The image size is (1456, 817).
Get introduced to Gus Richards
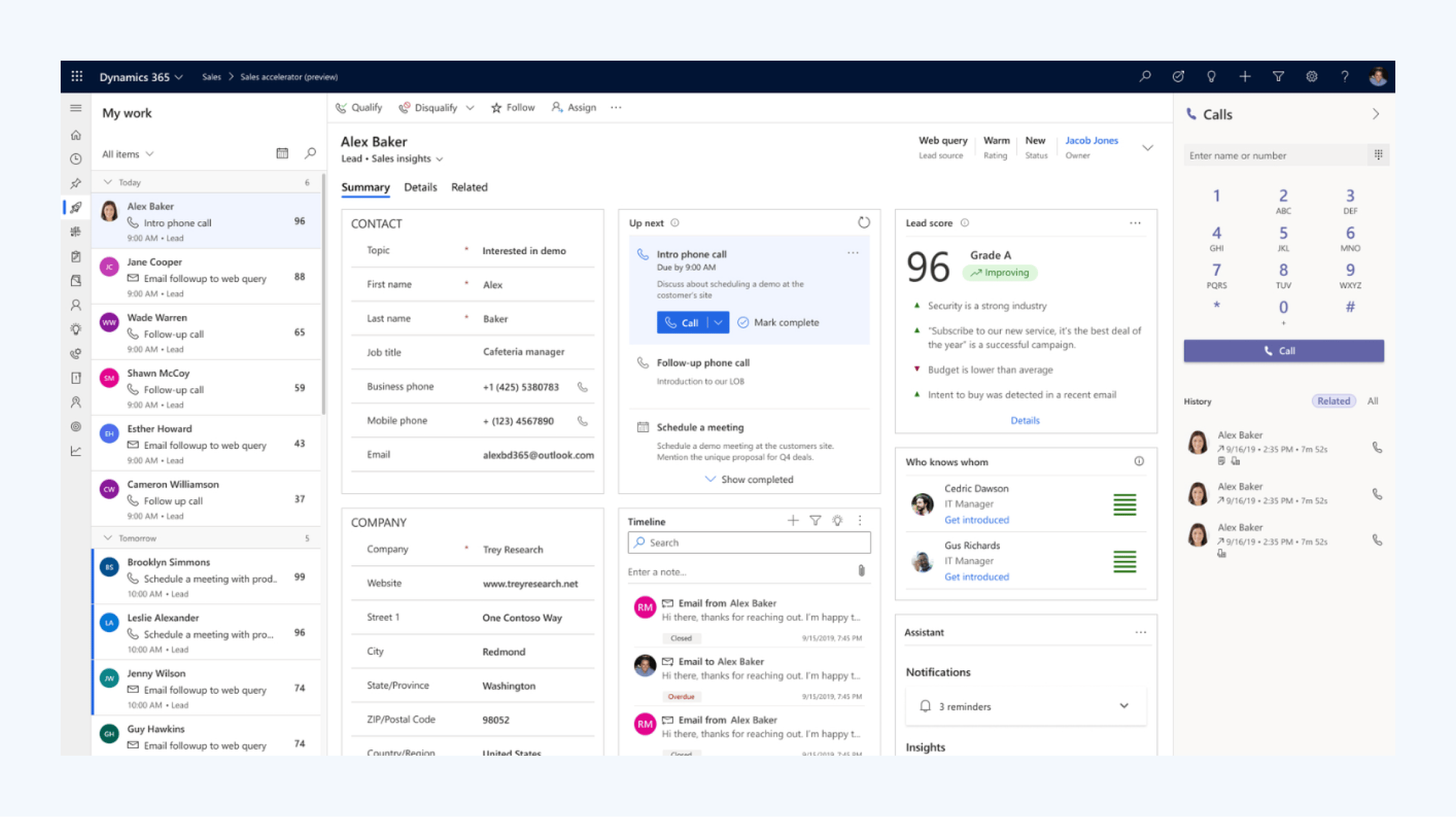(976, 577)
